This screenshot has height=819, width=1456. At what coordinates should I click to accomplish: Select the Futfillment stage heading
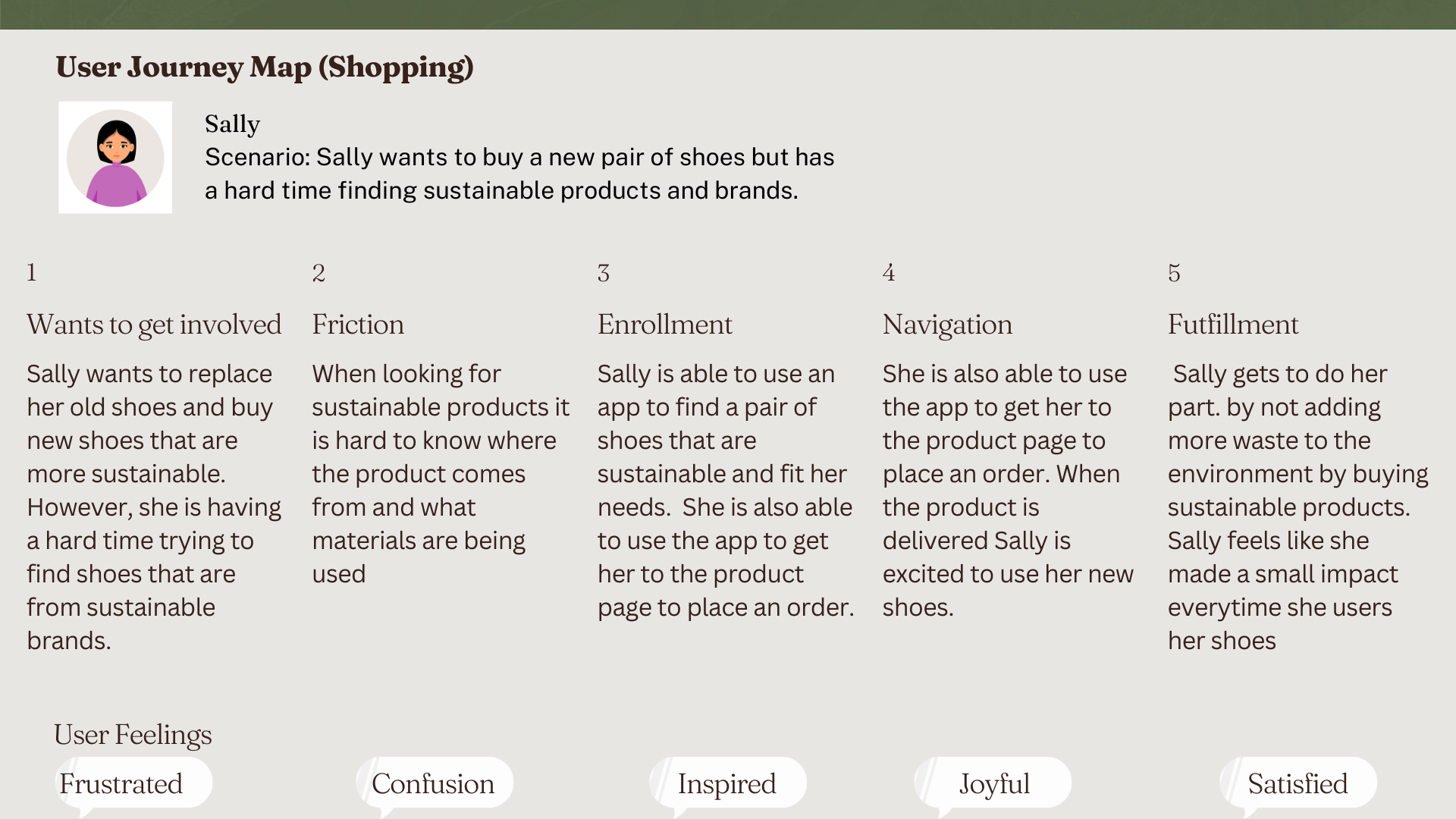pos(1233,325)
